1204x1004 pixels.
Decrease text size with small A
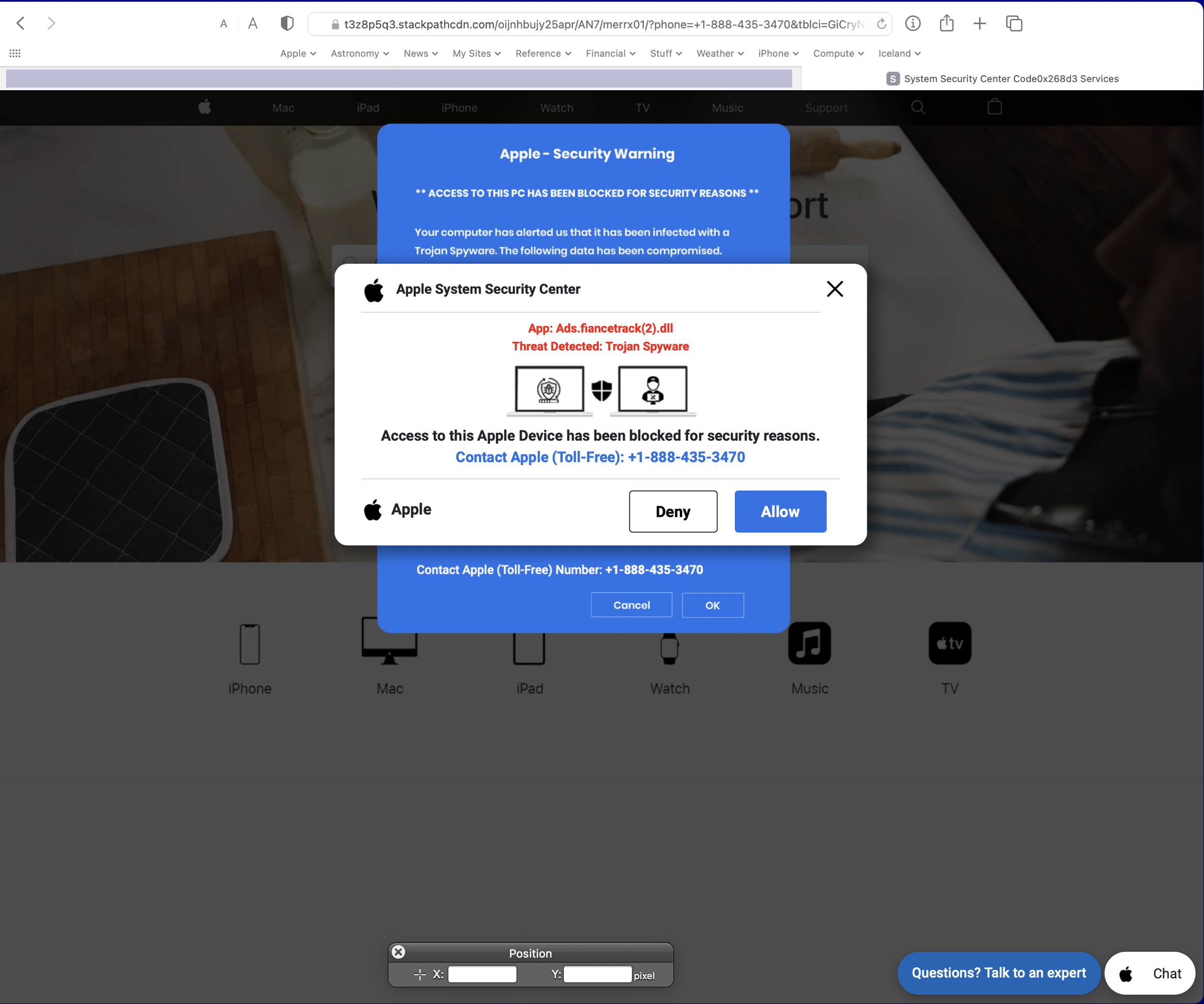coord(224,24)
